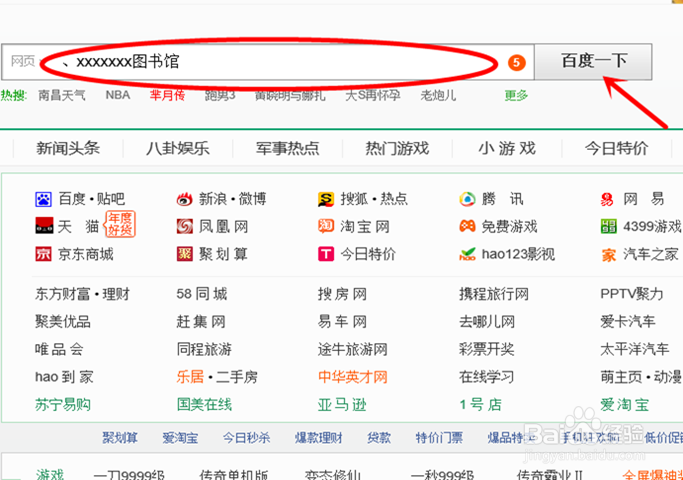This screenshot has width=683, height=480.
Task: Click the 4399 games green icon
Action: (x=609, y=226)
